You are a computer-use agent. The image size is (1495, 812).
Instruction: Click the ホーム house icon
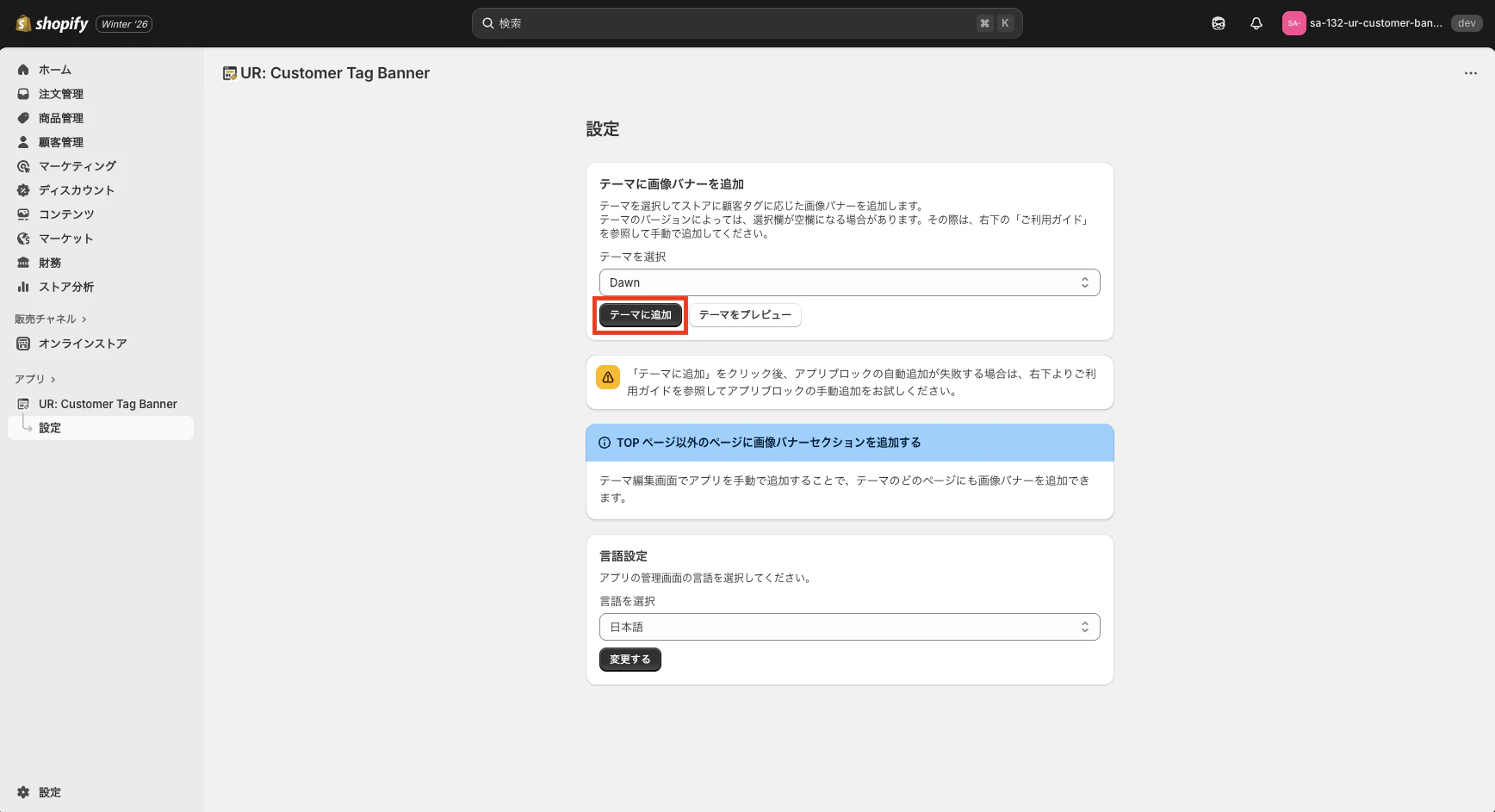[23, 70]
